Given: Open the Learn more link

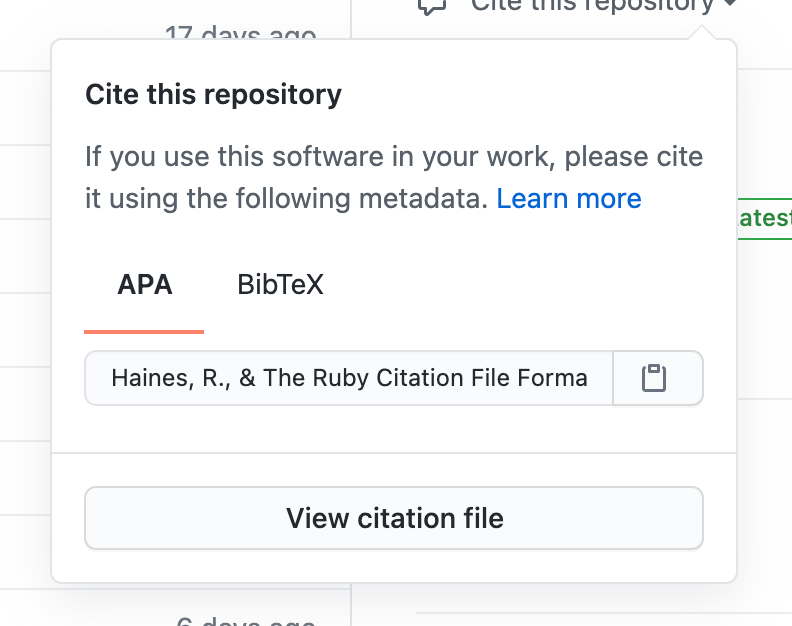Looking at the screenshot, I should tap(568, 198).
